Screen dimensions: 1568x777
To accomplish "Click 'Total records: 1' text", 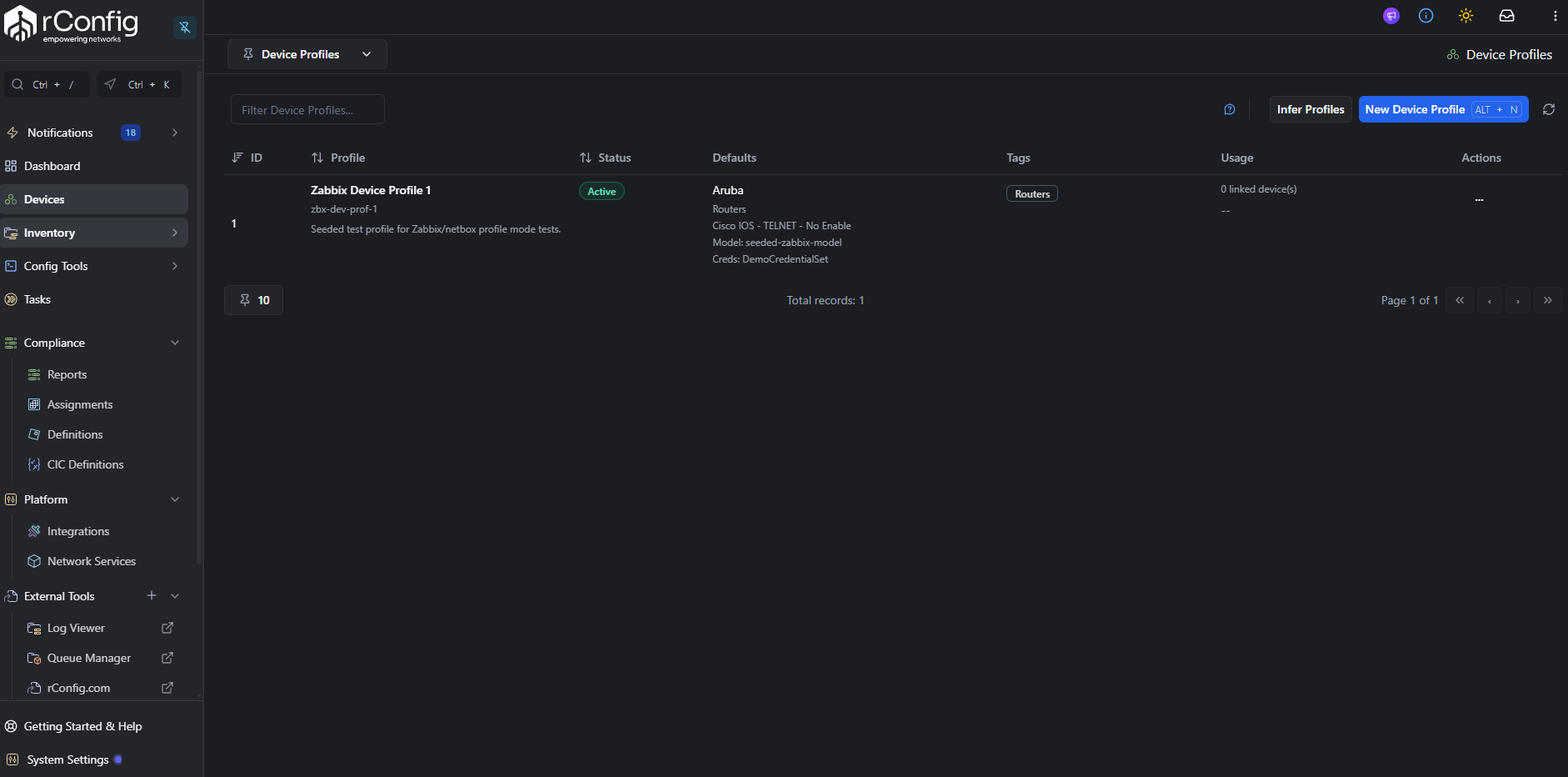I will pyautogui.click(x=826, y=300).
